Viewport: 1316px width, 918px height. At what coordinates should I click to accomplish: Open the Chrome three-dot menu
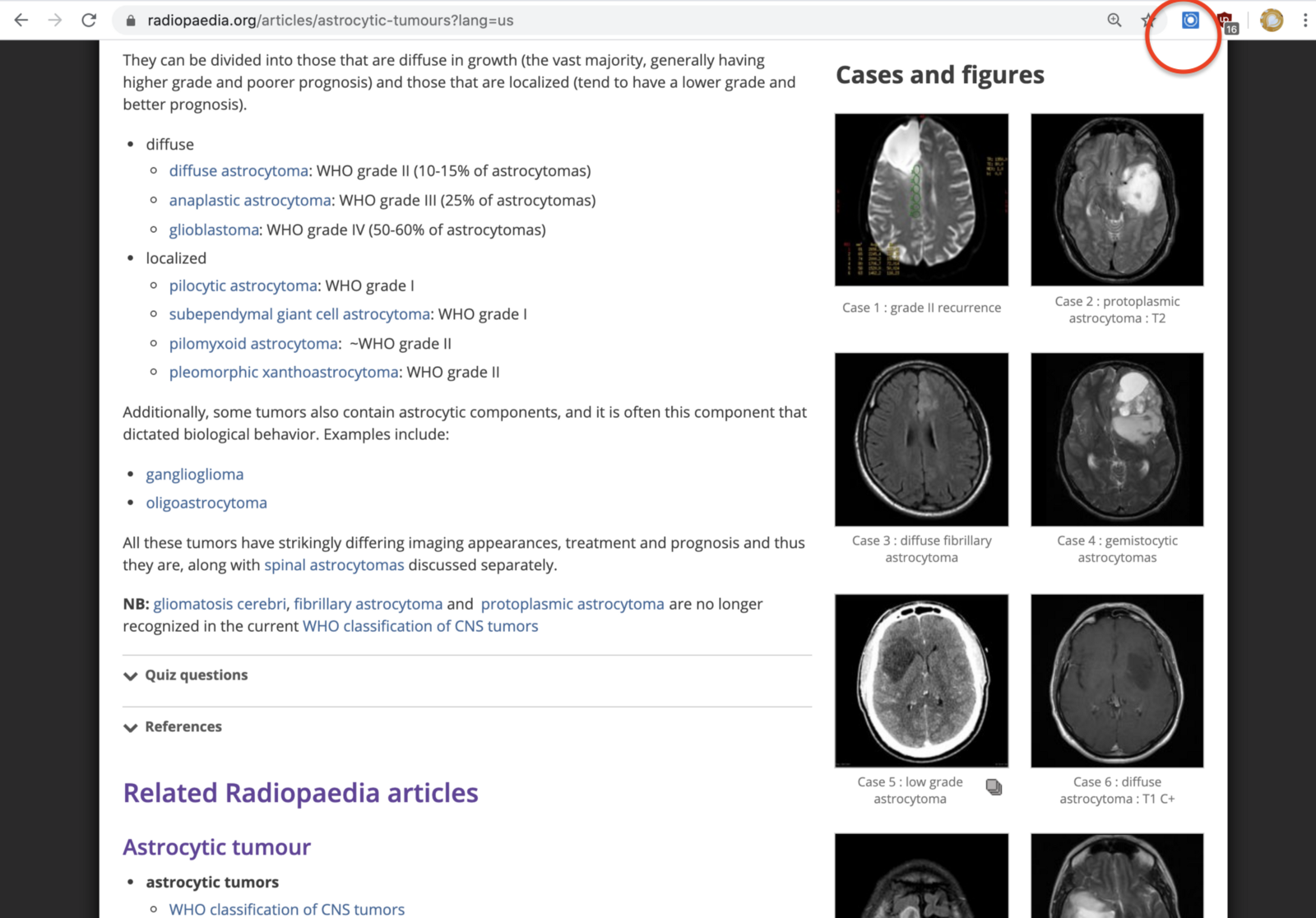[x=1305, y=20]
